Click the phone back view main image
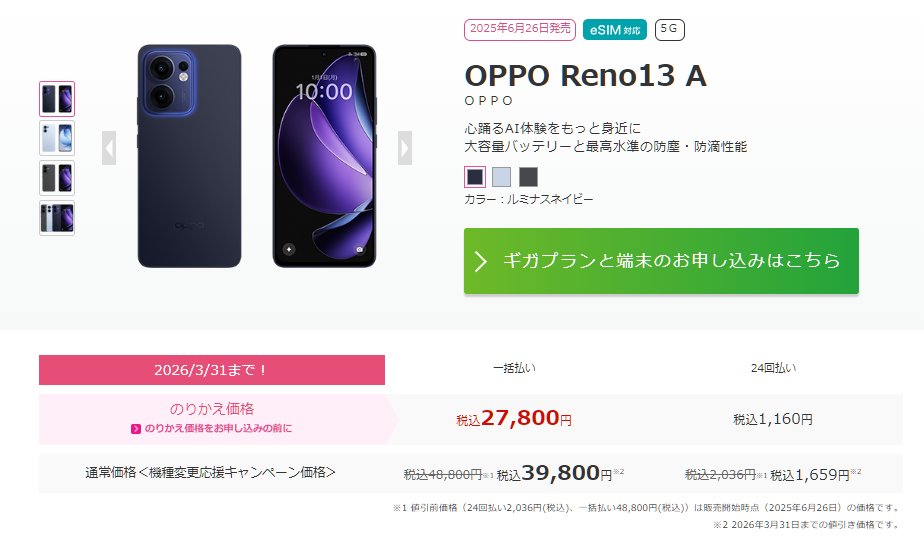This screenshot has height=549, width=924. (x=190, y=156)
